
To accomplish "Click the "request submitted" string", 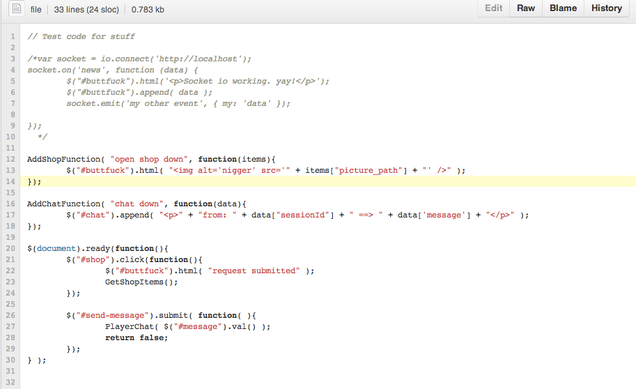I will point(254,271).
